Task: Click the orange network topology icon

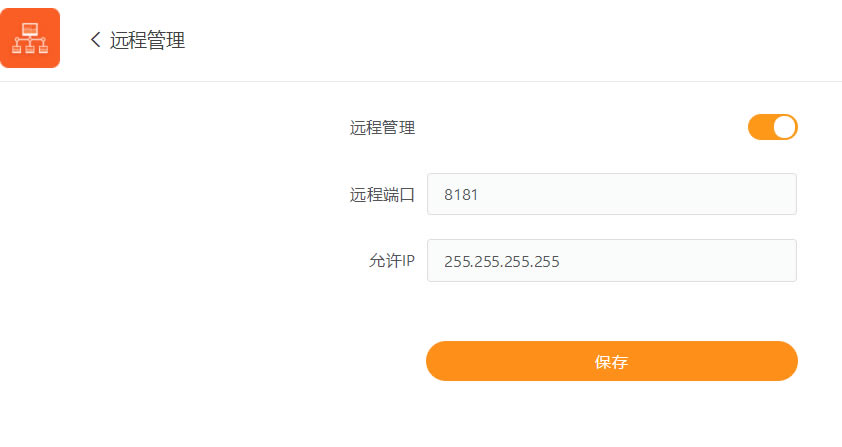Action: tap(30, 38)
